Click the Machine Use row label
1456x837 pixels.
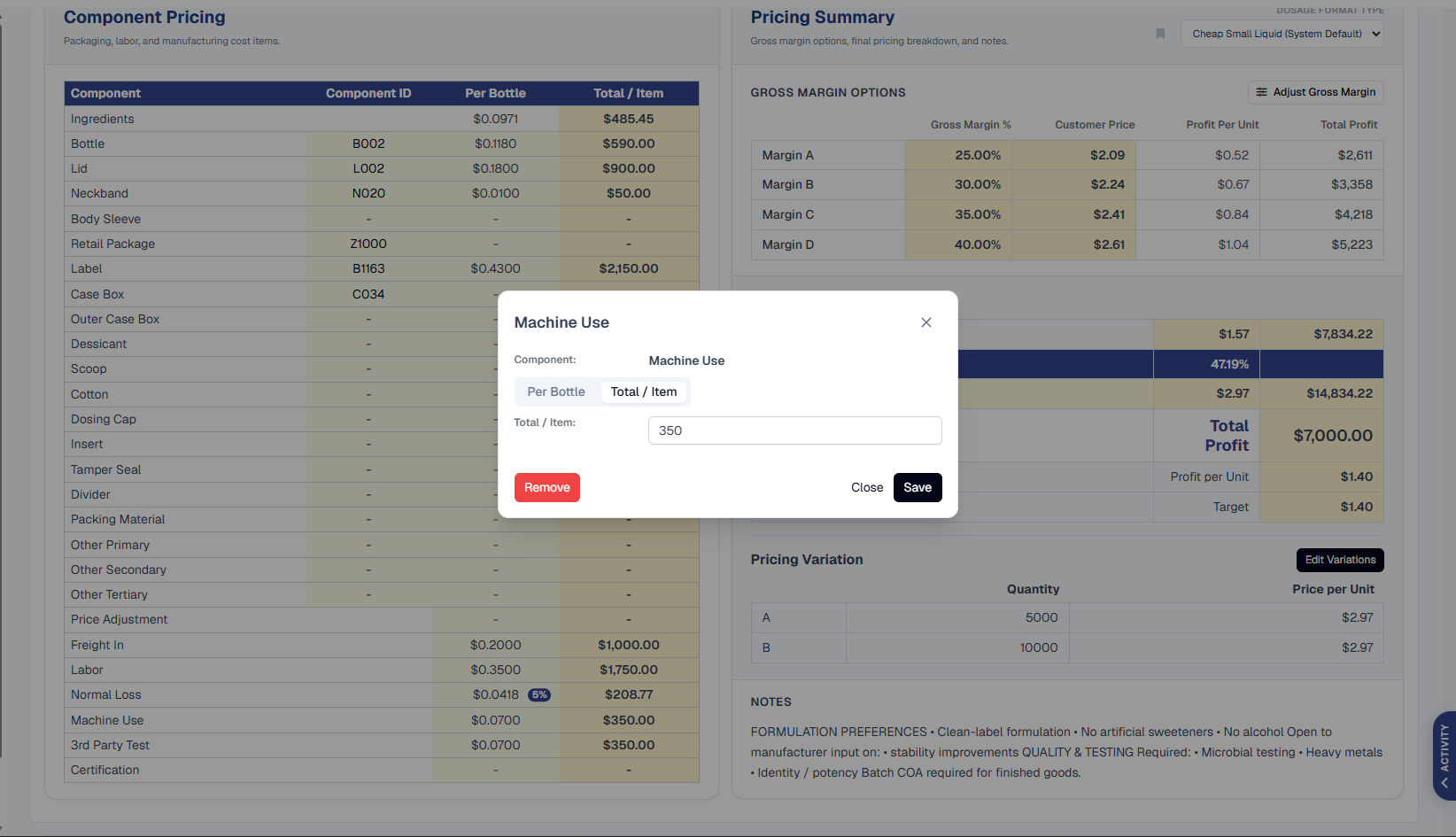tap(107, 720)
